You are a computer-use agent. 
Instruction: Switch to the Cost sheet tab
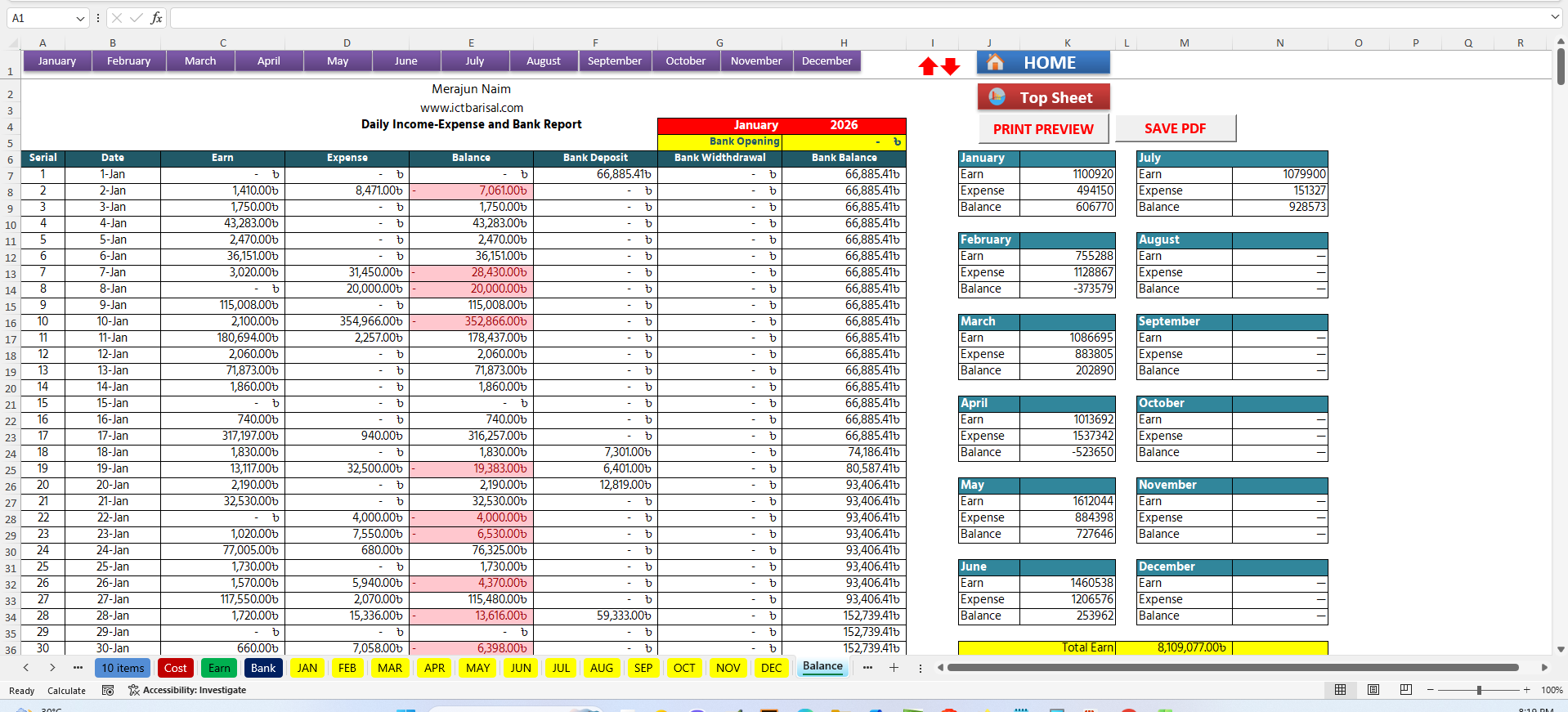pos(176,668)
